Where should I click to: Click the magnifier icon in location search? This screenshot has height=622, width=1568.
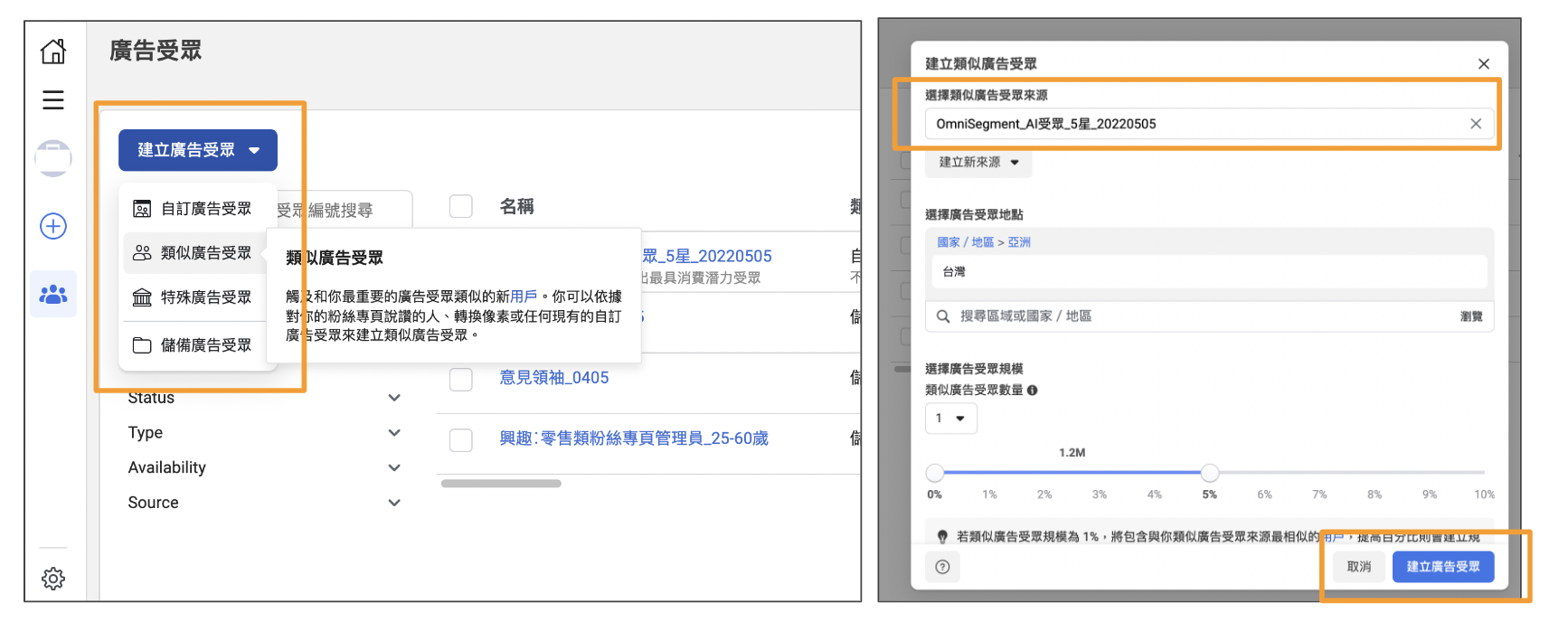coord(943,316)
